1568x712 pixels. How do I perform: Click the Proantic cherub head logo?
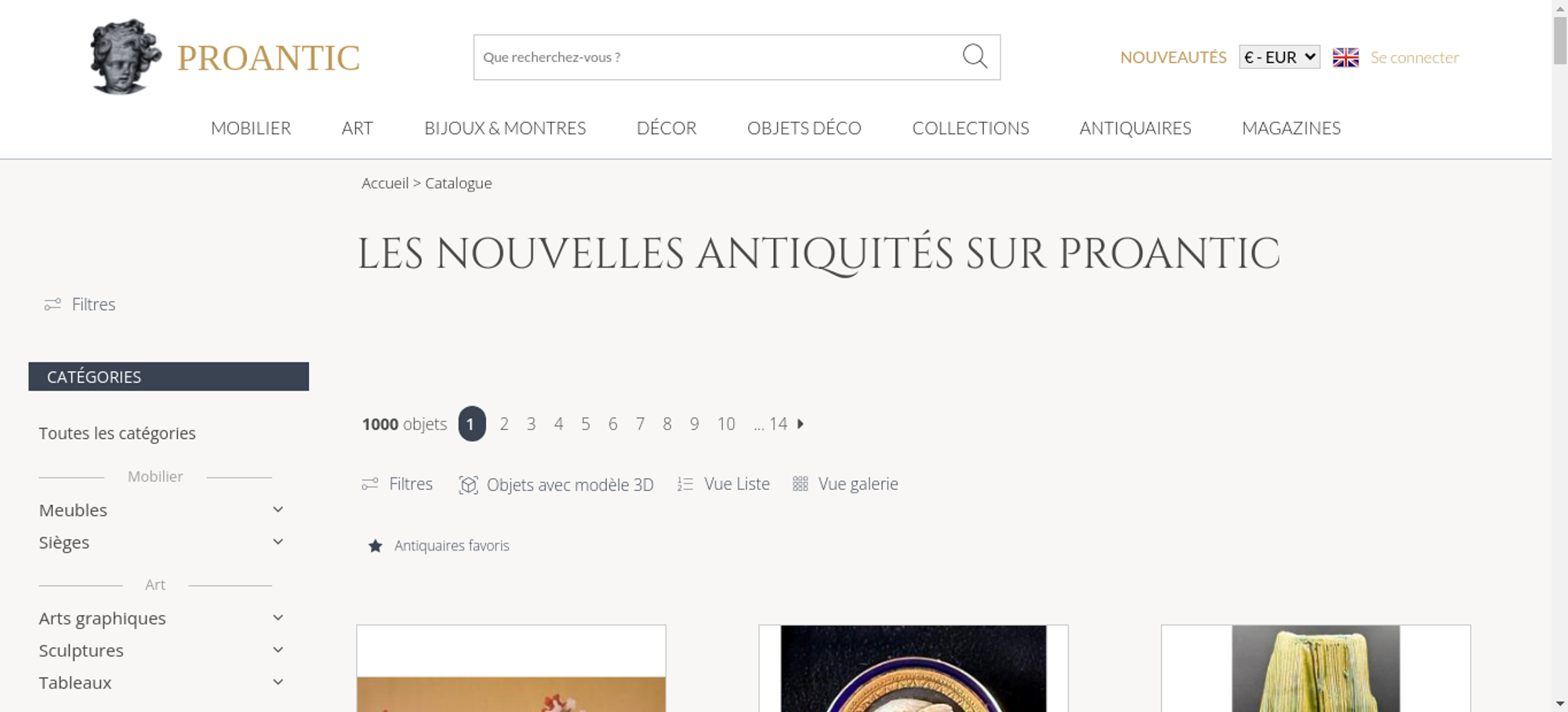click(x=125, y=57)
